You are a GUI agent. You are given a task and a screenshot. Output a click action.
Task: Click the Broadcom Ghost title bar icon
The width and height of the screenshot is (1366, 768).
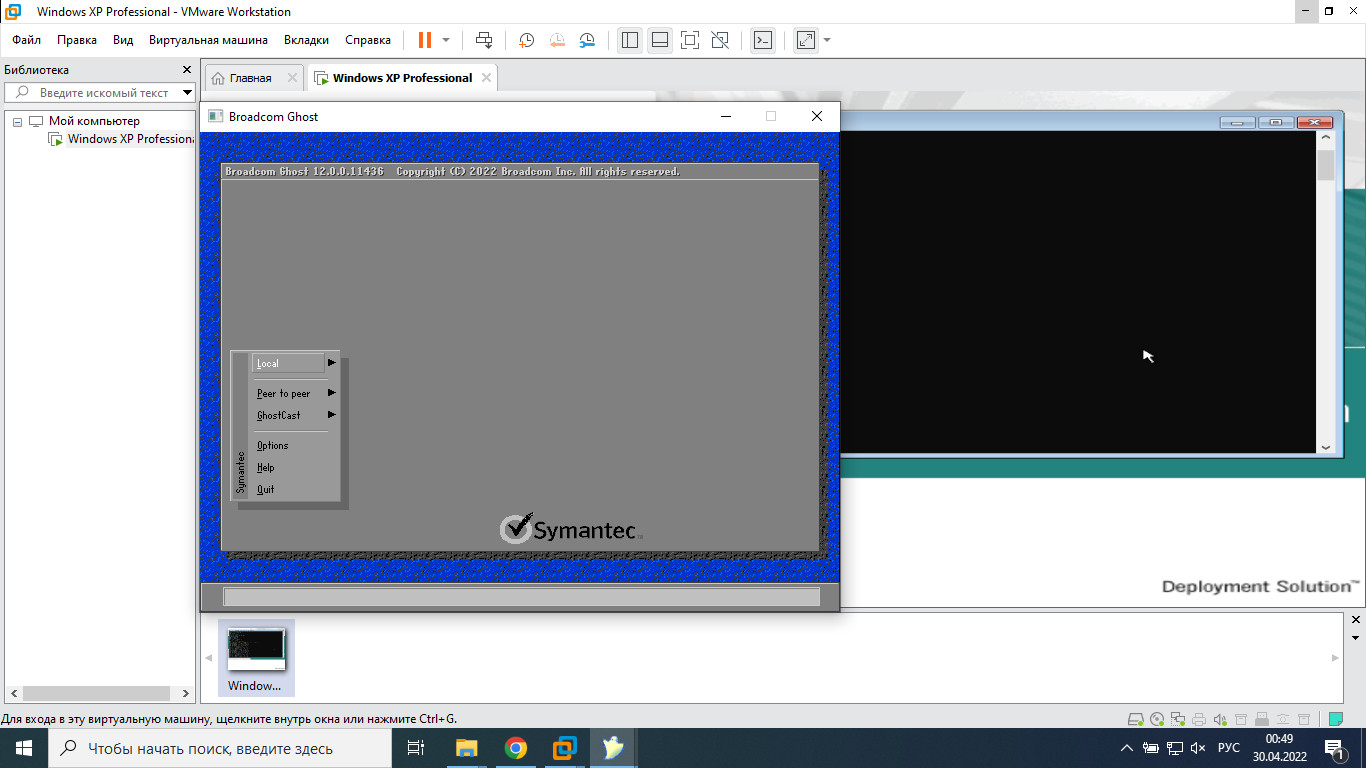pos(214,116)
